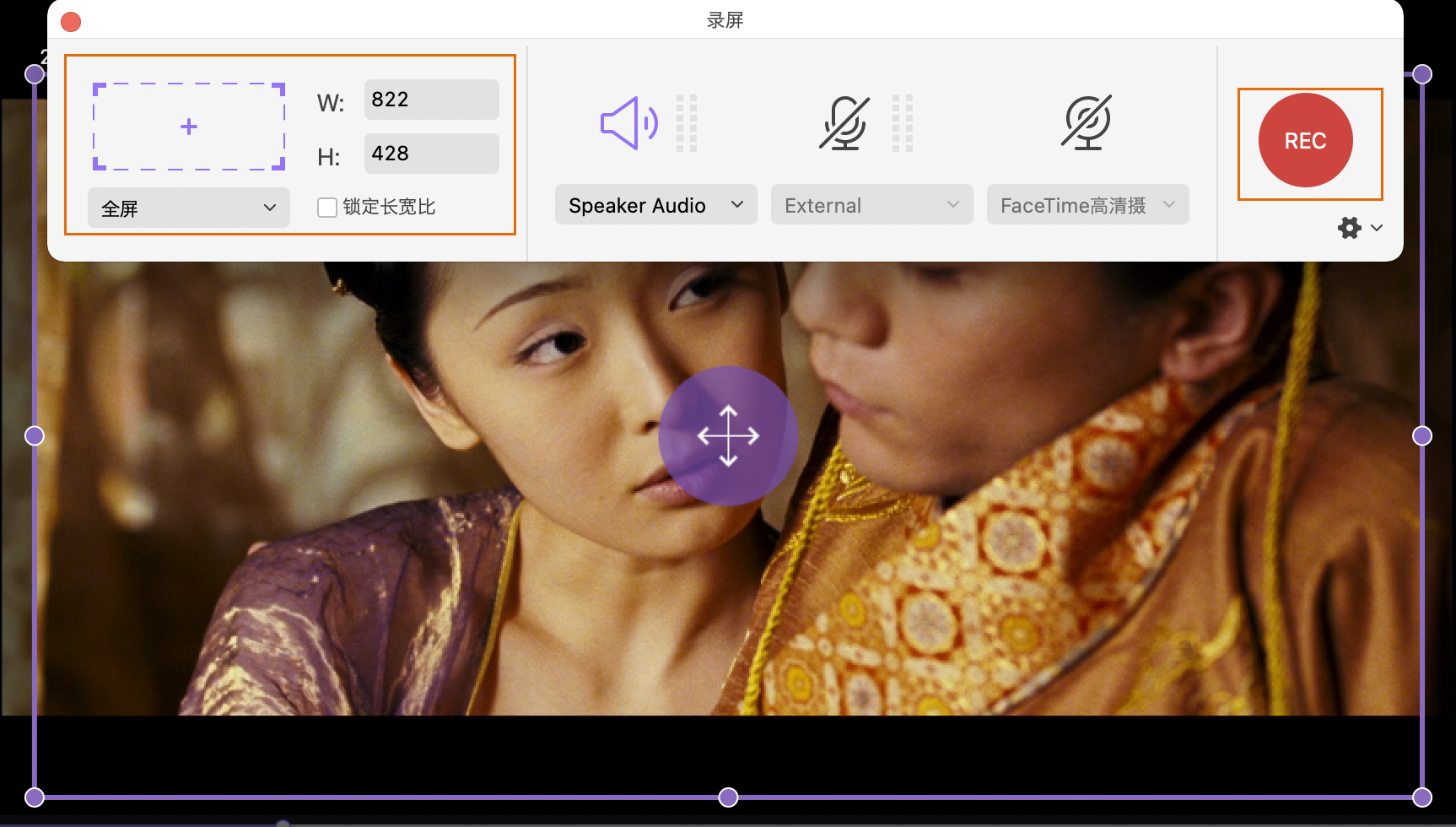Open the 全屏 capture mode dropdown
This screenshot has height=827, width=1456.
click(x=189, y=208)
